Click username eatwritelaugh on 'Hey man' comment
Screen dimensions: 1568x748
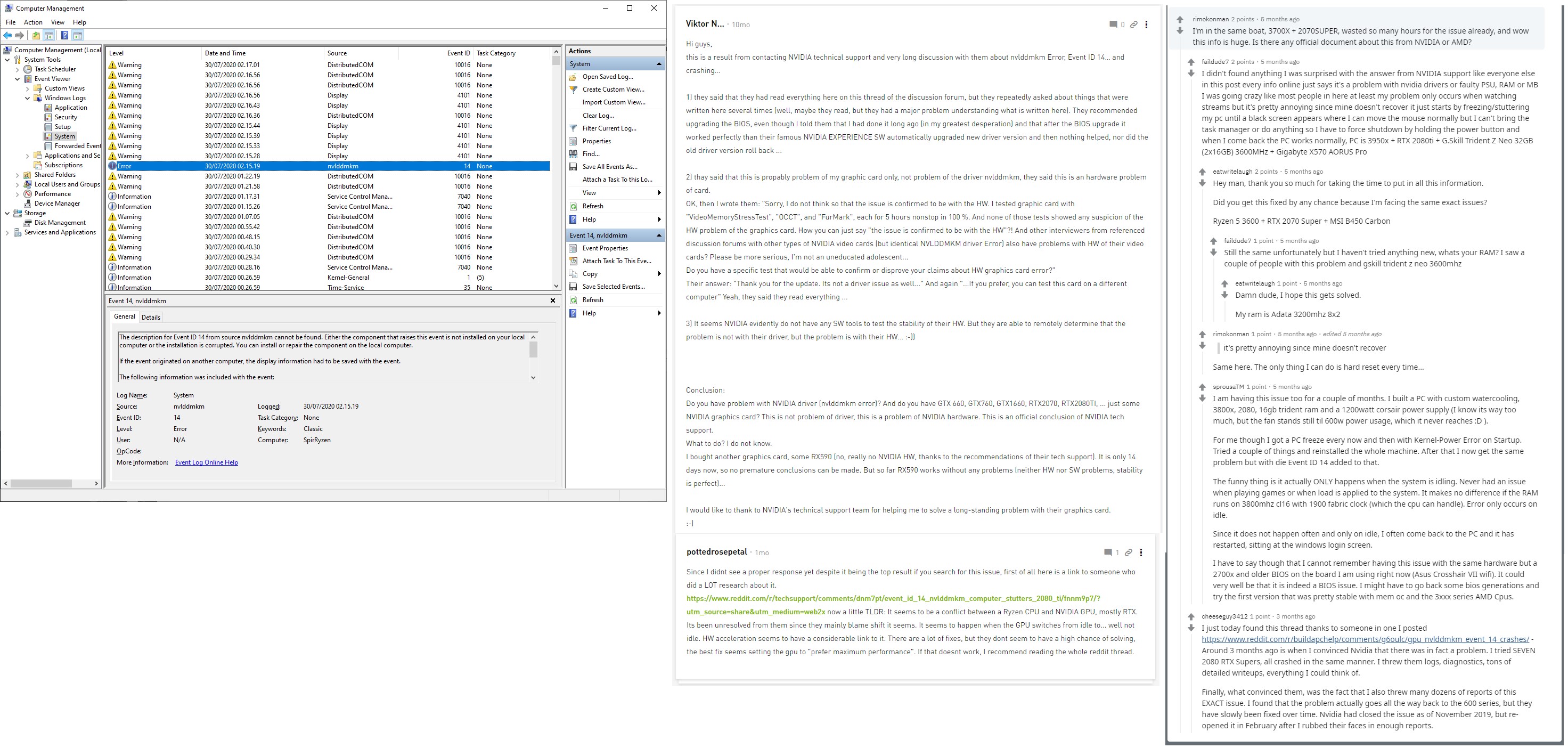pos(1232,172)
